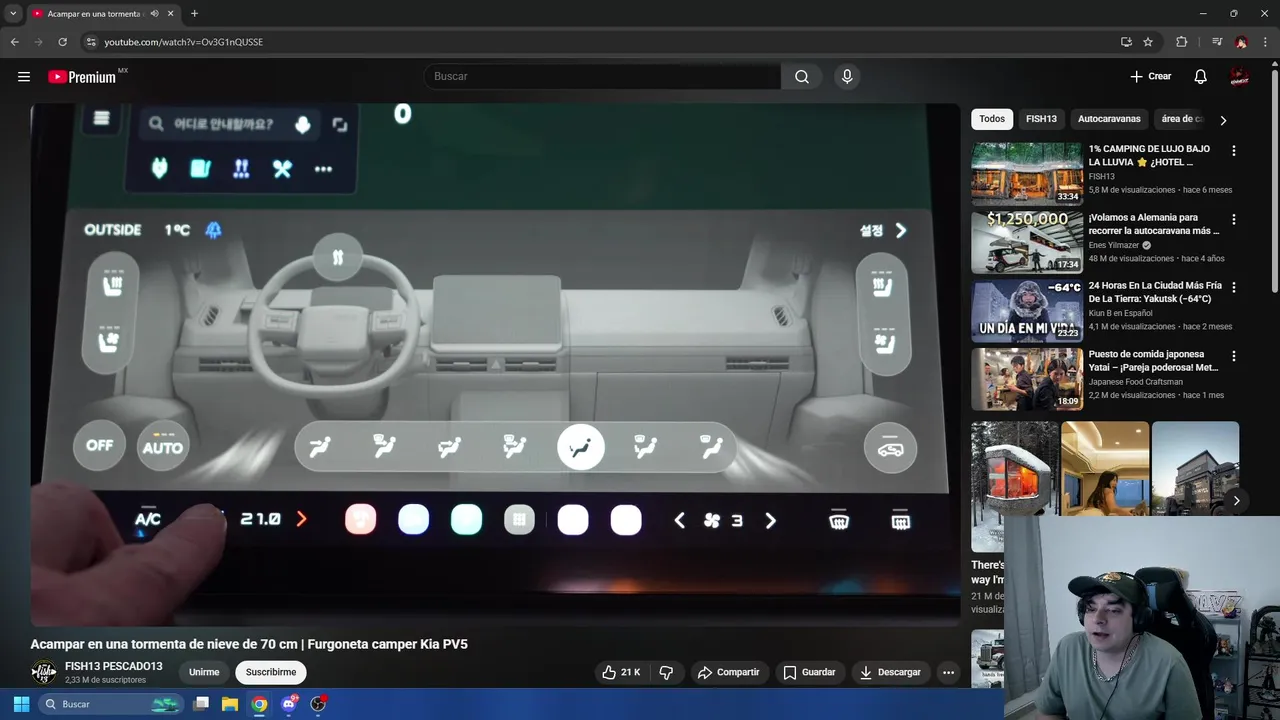Open the YouTube guide hamburger menu
The width and height of the screenshot is (1280, 720).
(x=24, y=77)
